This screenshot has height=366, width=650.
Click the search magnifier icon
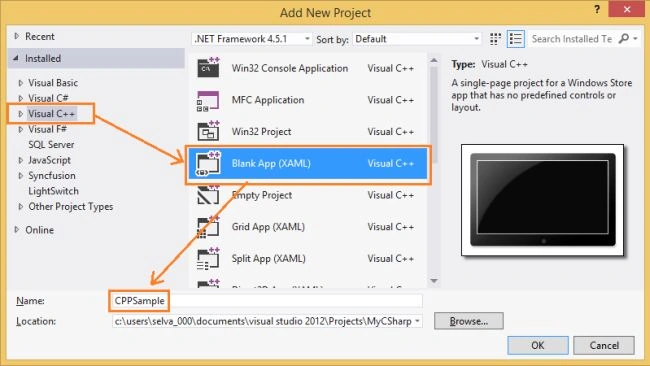click(623, 39)
